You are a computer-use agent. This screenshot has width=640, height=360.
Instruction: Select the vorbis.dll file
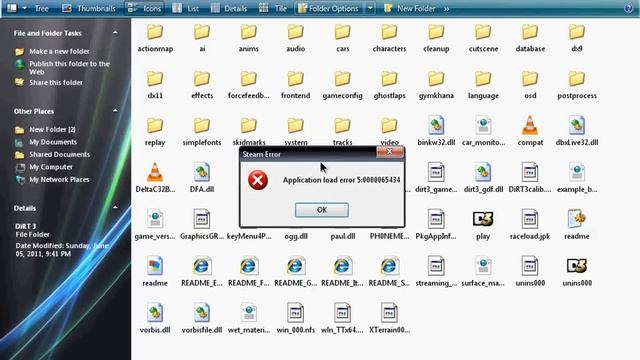click(155, 319)
